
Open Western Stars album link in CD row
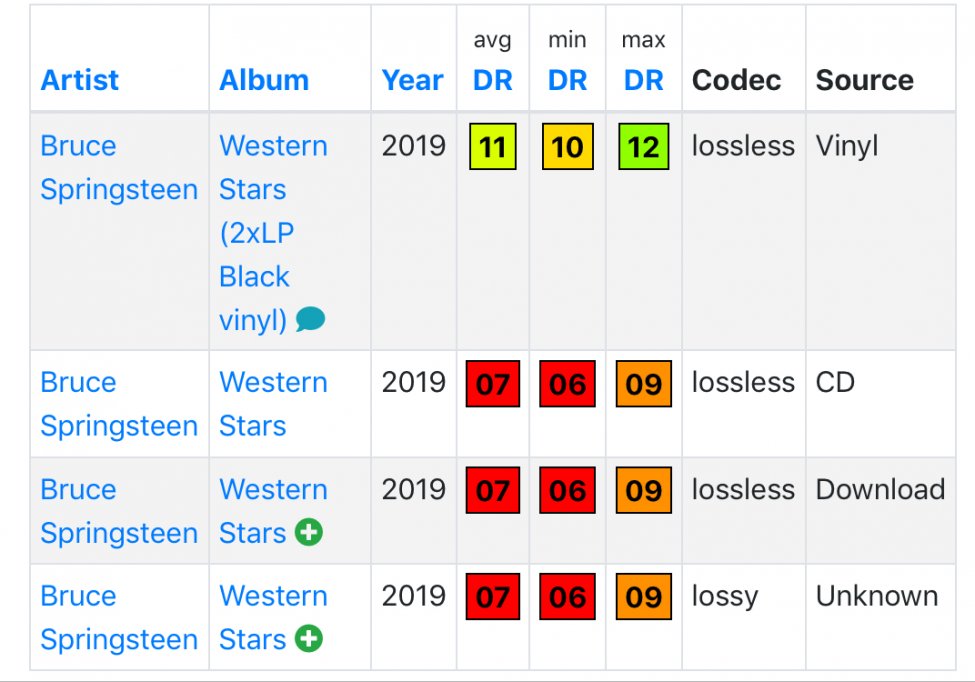(x=273, y=404)
